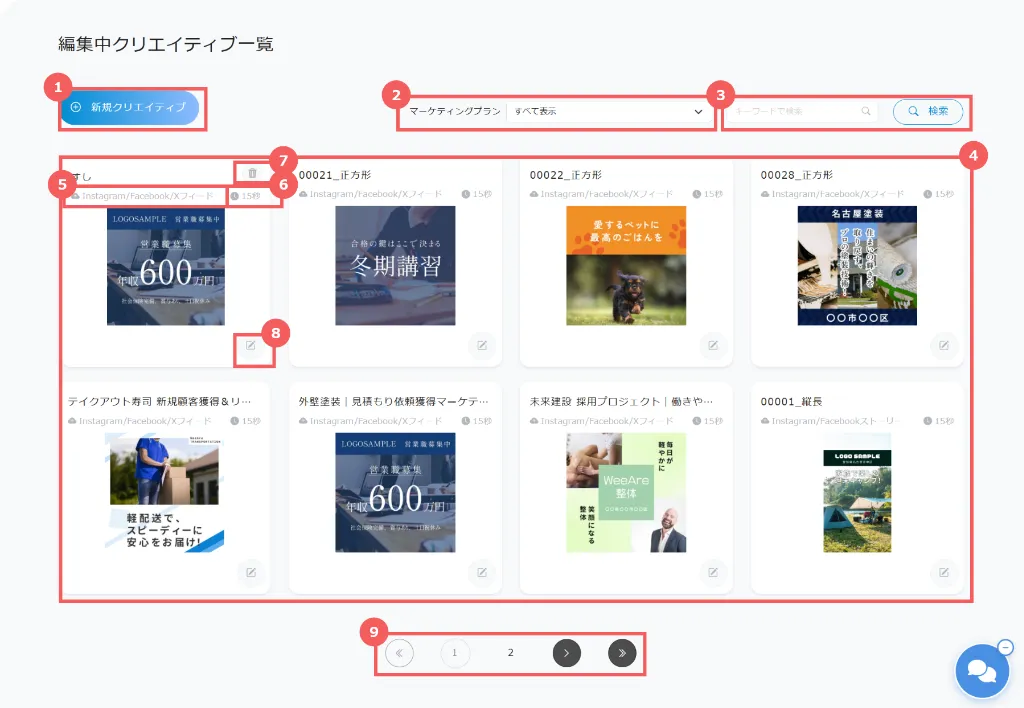This screenshot has width=1024, height=708.
Task: Click the edit icon on the 未来建設 card
Action: (713, 572)
